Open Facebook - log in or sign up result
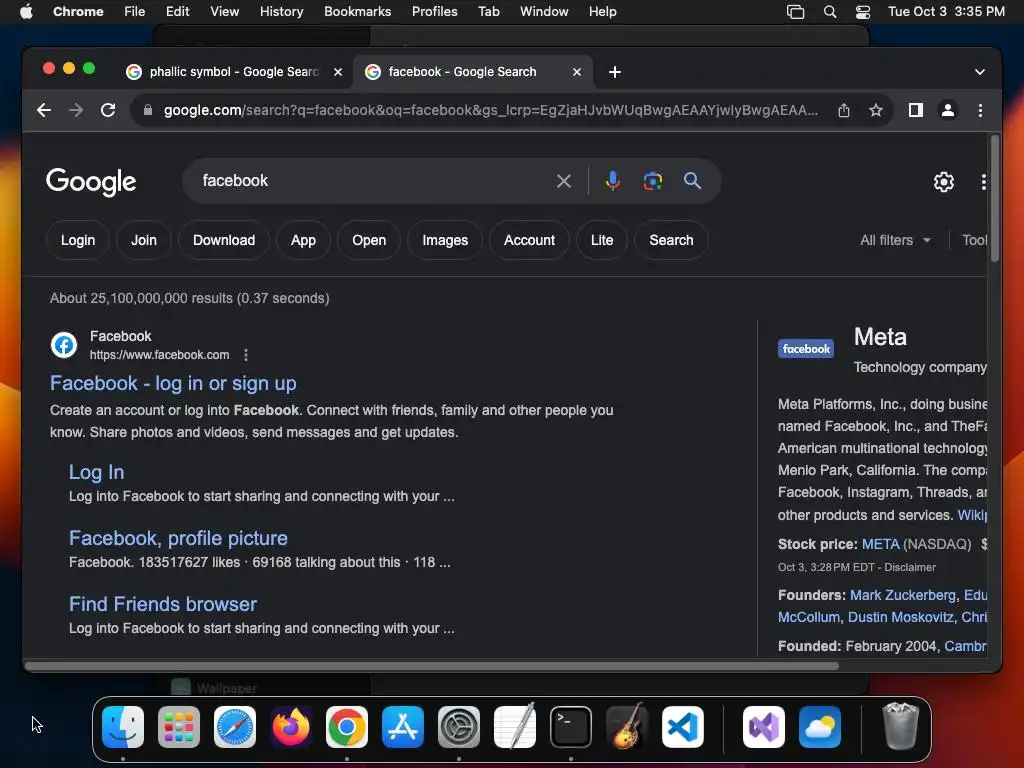This screenshot has width=1024, height=768. pos(173,383)
